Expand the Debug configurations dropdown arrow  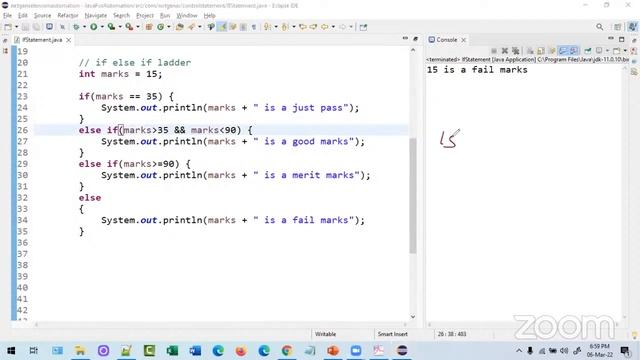tap(84, 27)
